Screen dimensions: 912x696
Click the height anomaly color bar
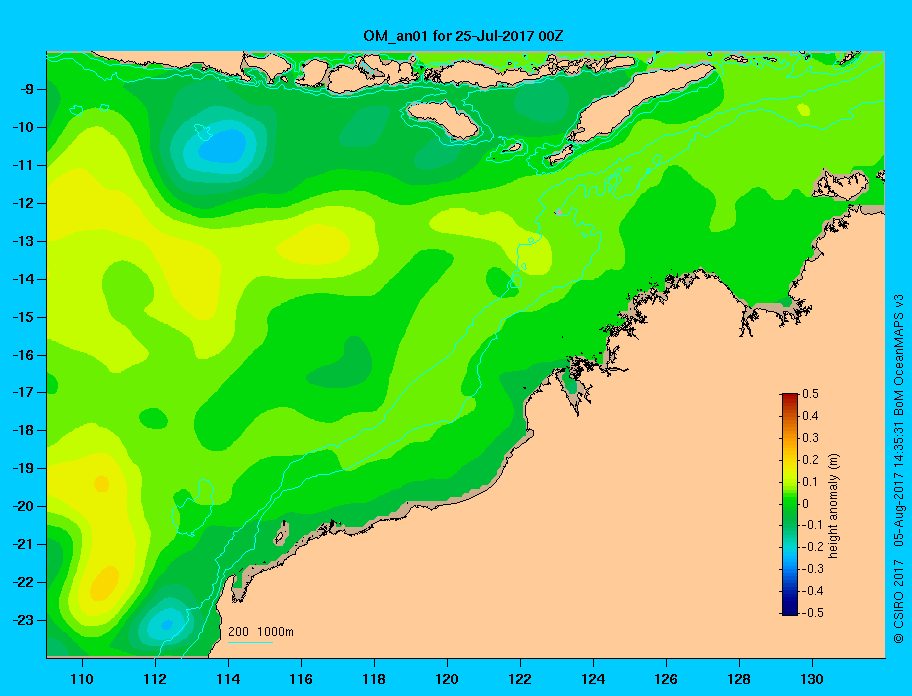[790, 504]
